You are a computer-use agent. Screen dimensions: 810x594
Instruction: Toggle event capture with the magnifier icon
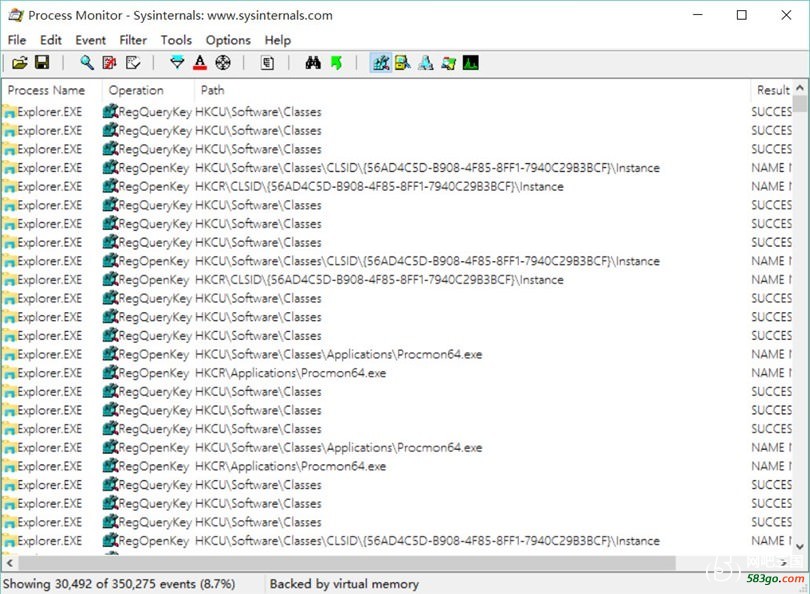coord(87,63)
